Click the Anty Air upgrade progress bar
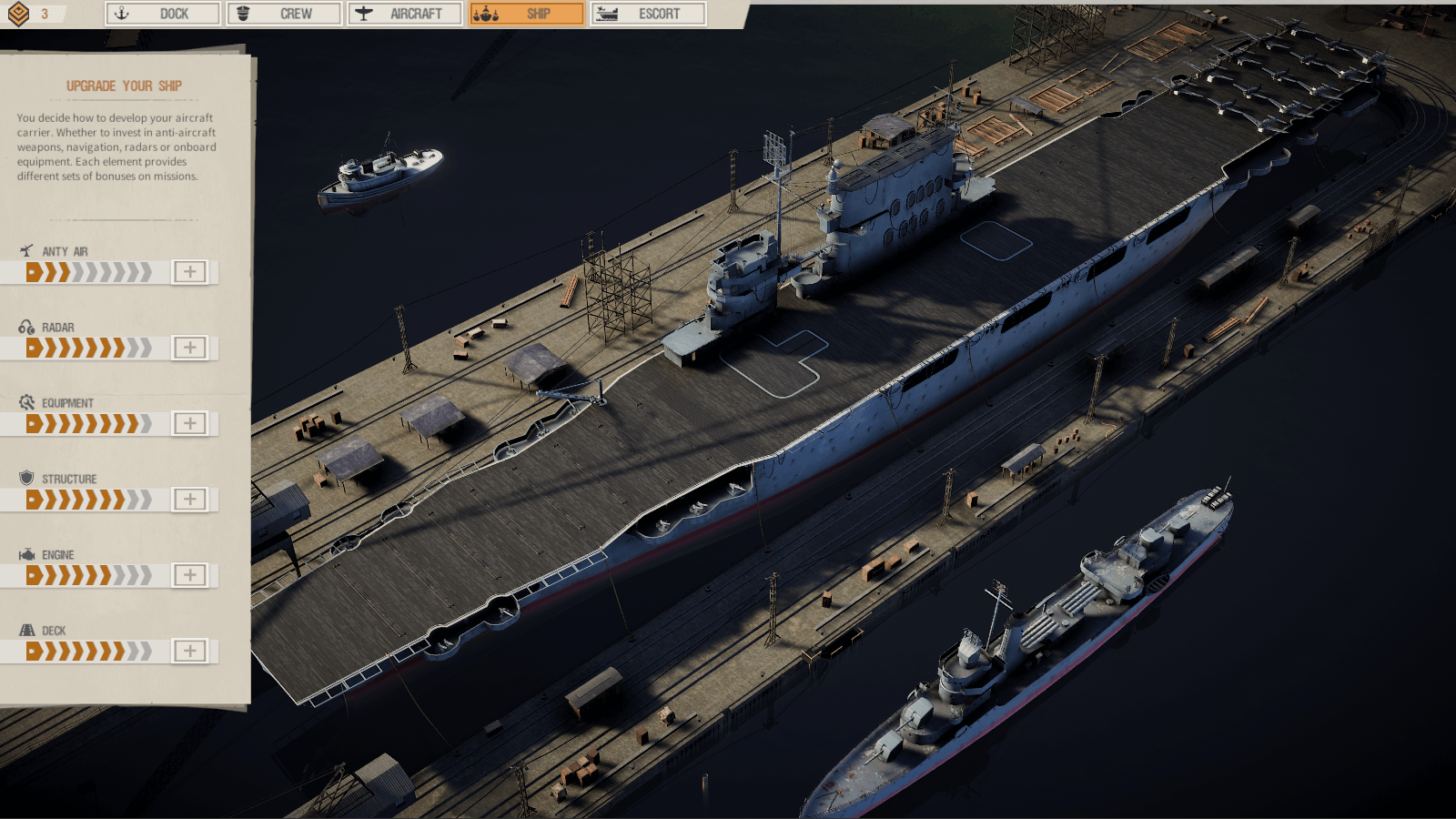Screen dimensions: 1456x819 click(89, 272)
